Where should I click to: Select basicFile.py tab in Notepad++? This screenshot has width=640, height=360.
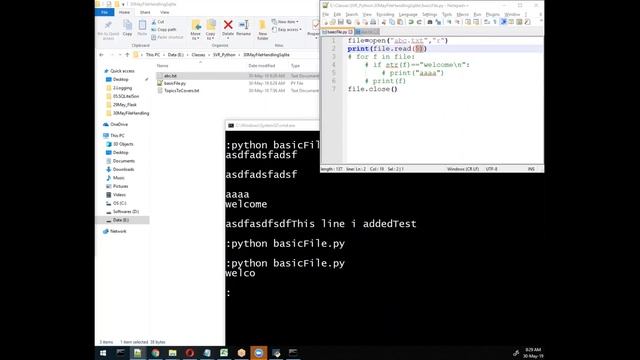point(337,32)
